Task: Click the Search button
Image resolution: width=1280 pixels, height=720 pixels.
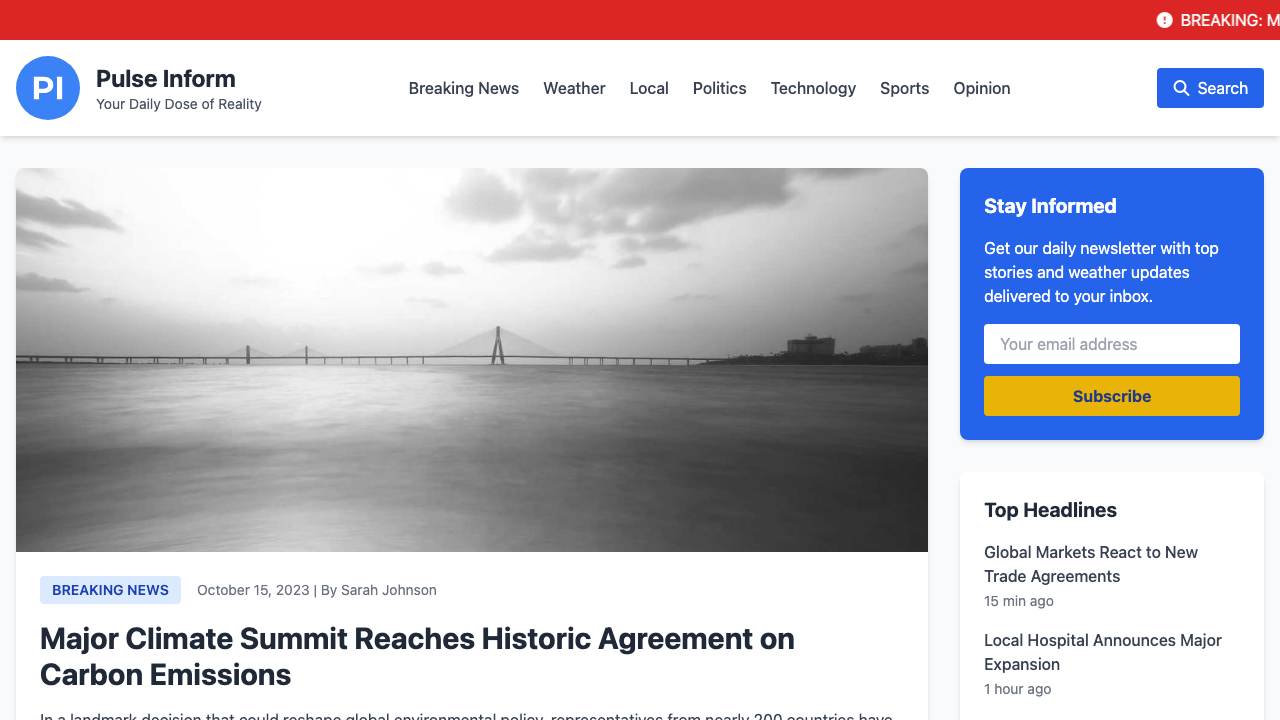Action: (1210, 88)
